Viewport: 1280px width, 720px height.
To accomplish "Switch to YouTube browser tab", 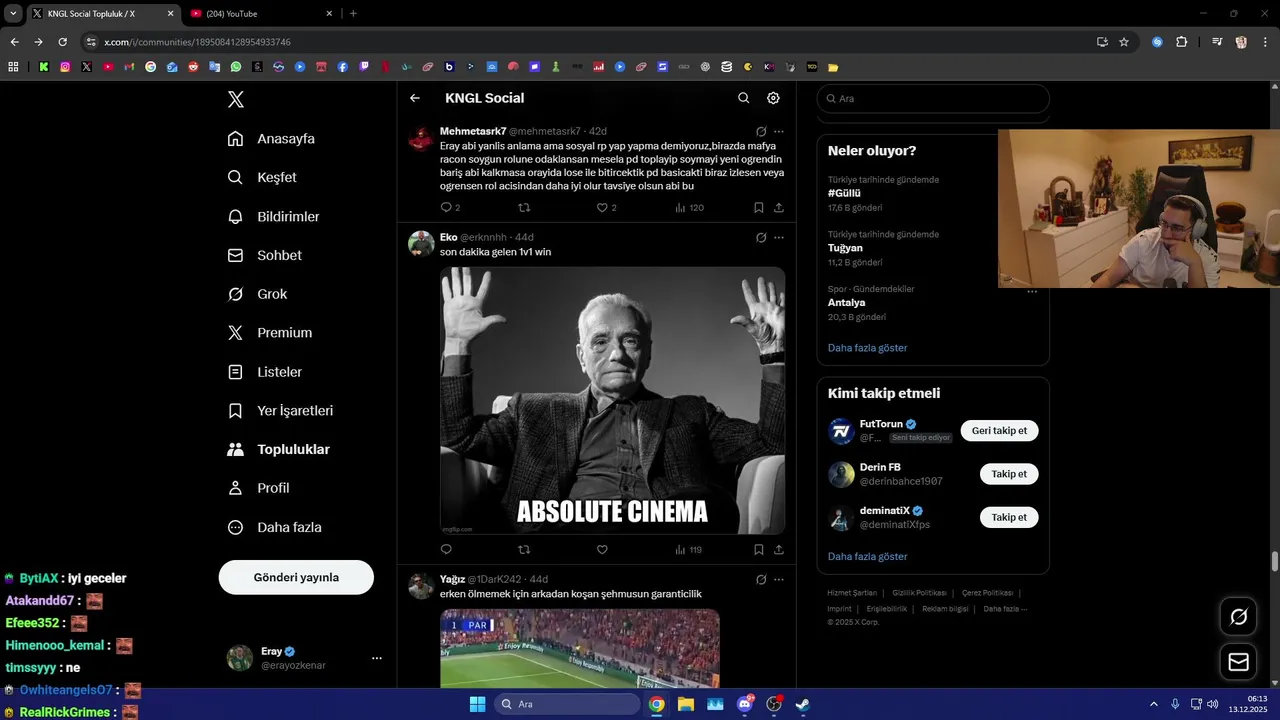I will click(260, 13).
